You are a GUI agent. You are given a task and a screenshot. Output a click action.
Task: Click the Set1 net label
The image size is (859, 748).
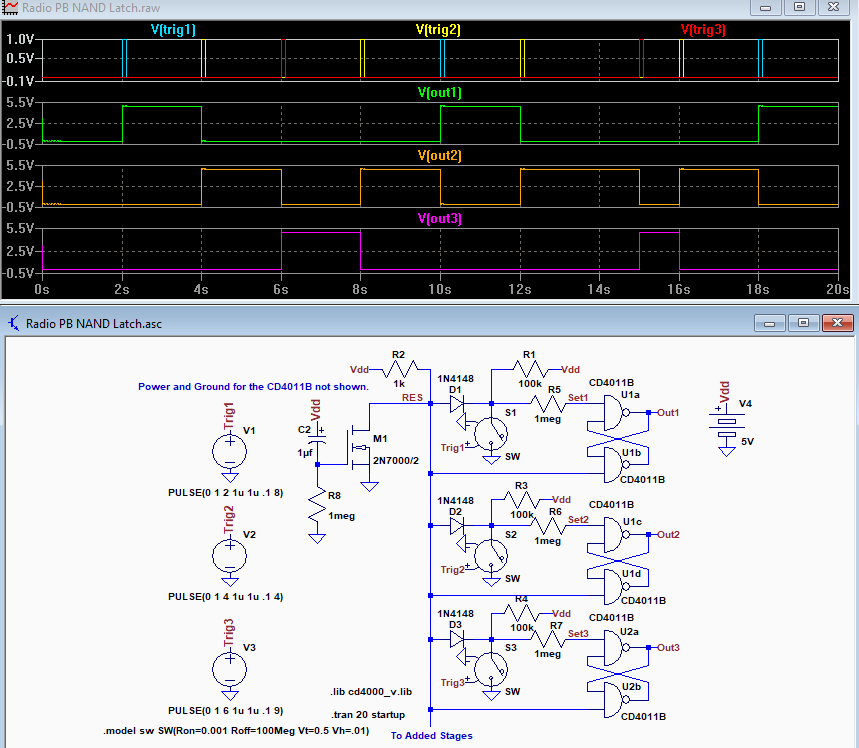click(x=578, y=397)
